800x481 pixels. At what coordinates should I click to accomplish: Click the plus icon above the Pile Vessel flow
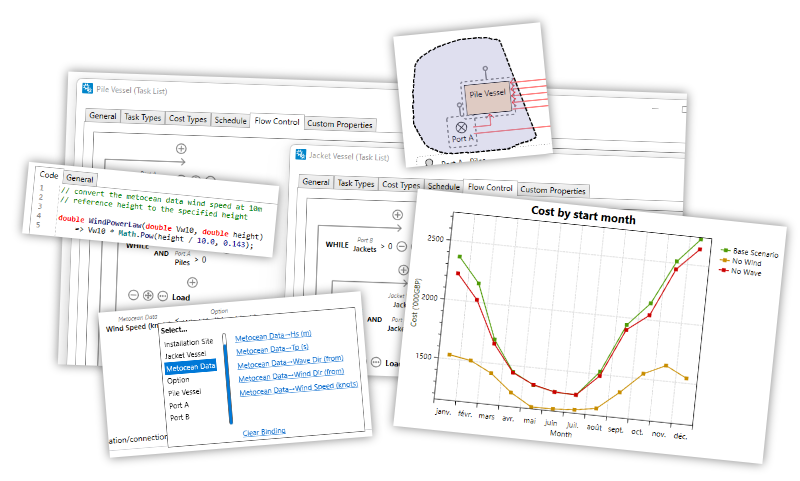[x=181, y=148]
